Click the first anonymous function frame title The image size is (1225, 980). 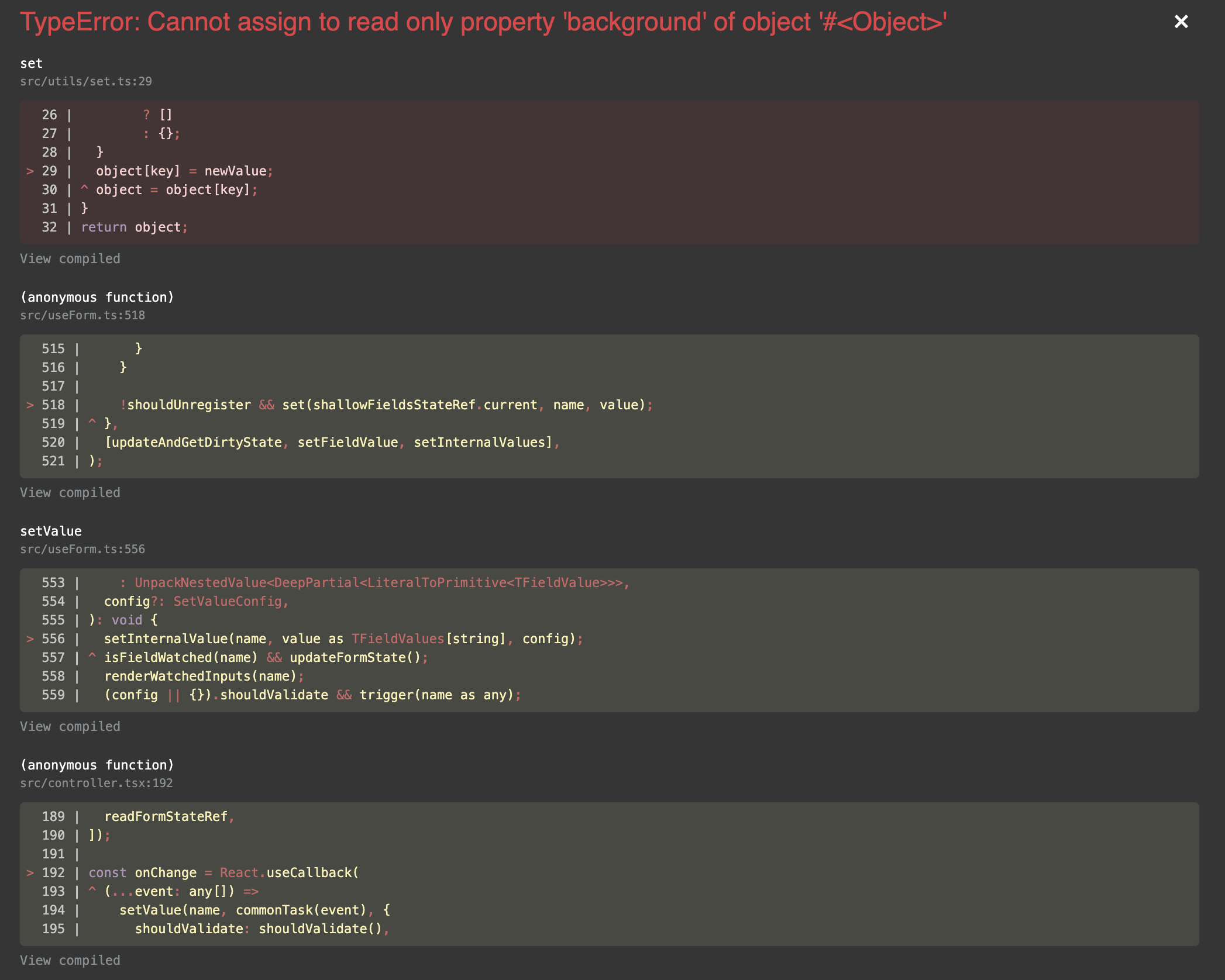(x=97, y=296)
